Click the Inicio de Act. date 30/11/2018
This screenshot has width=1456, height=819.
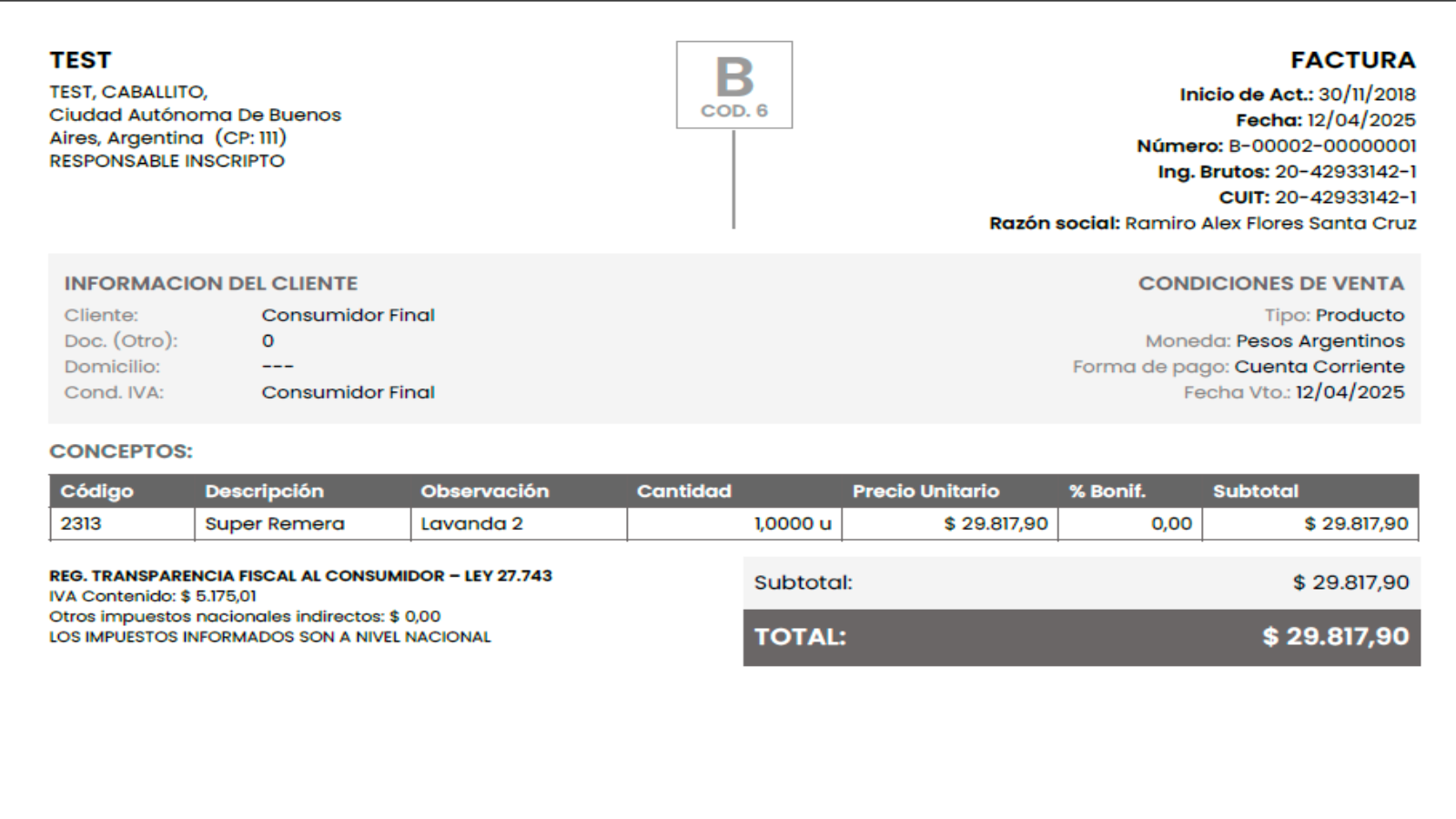click(x=1366, y=95)
